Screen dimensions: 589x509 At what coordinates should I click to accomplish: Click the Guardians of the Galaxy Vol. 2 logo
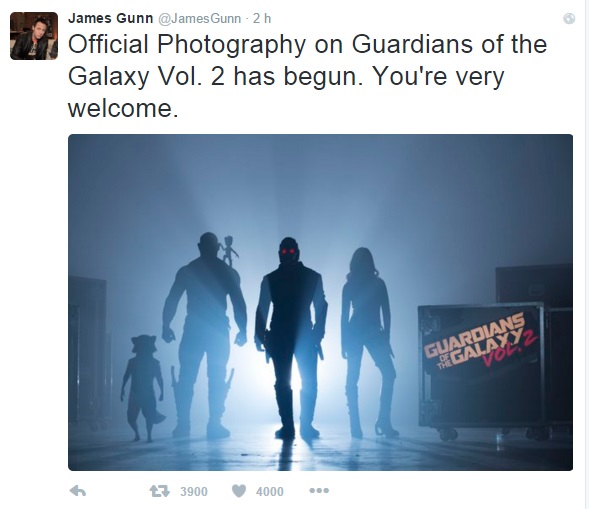(481, 341)
